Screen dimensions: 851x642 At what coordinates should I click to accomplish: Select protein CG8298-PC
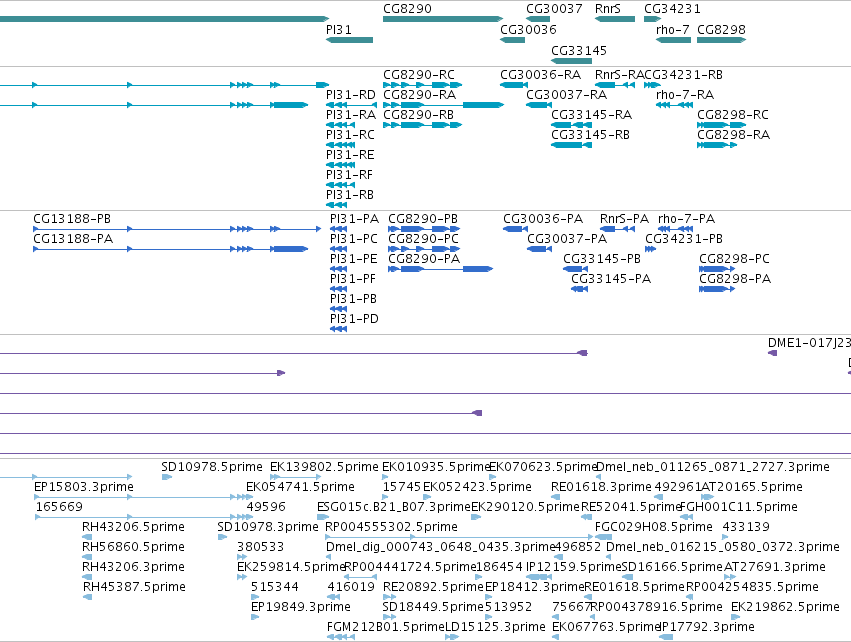pos(734,259)
